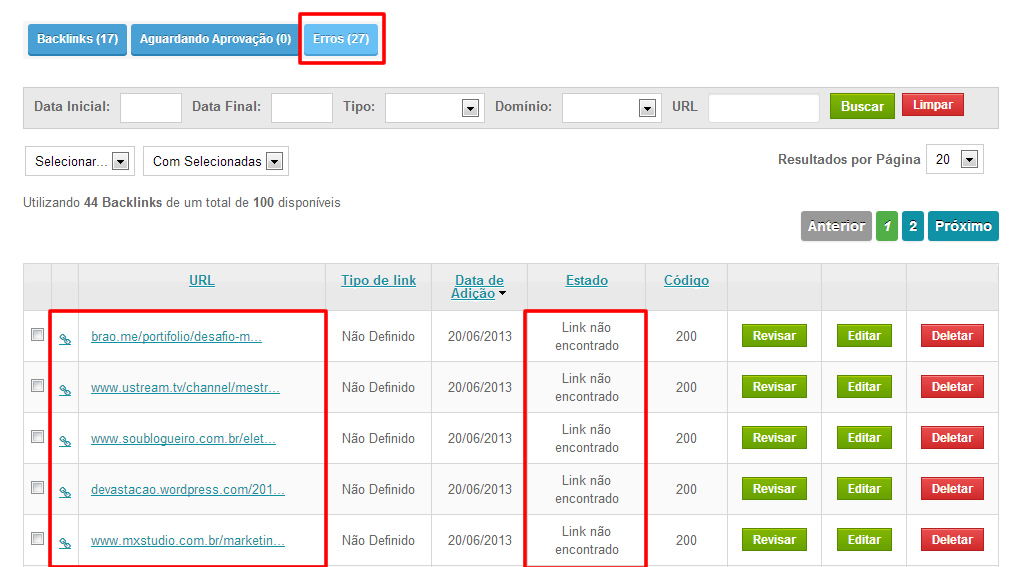Click into the URL search field
This screenshot has height=567, width=1024.
click(763, 108)
